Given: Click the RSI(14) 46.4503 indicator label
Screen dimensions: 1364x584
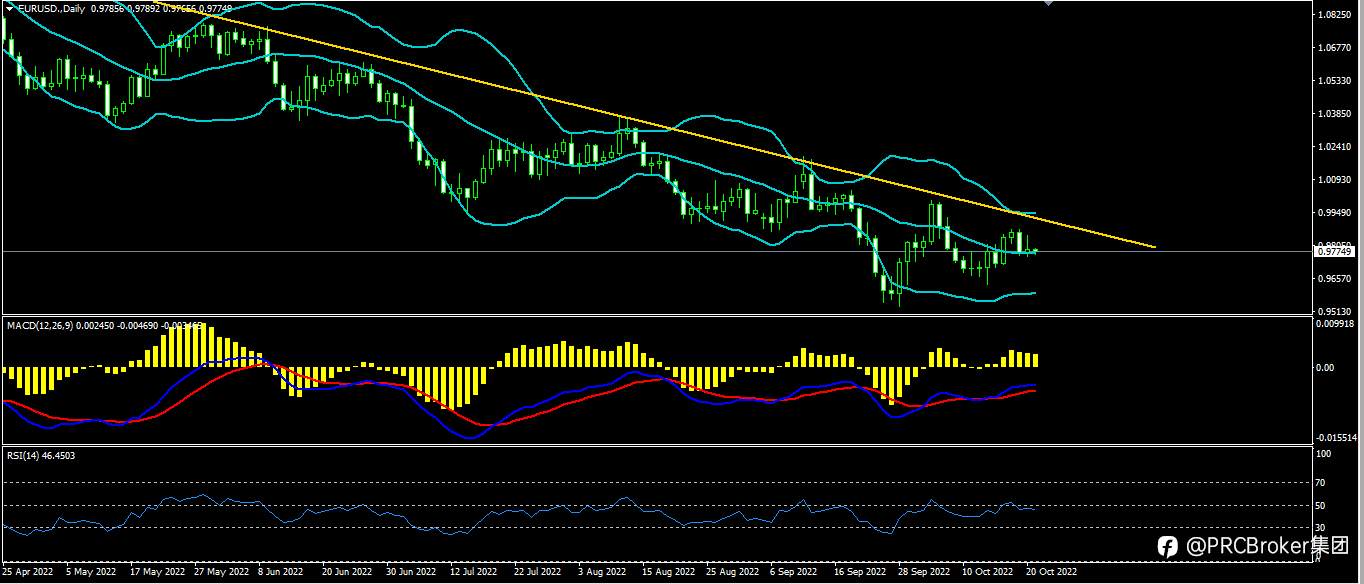Looking at the screenshot, I should click(x=41, y=455).
